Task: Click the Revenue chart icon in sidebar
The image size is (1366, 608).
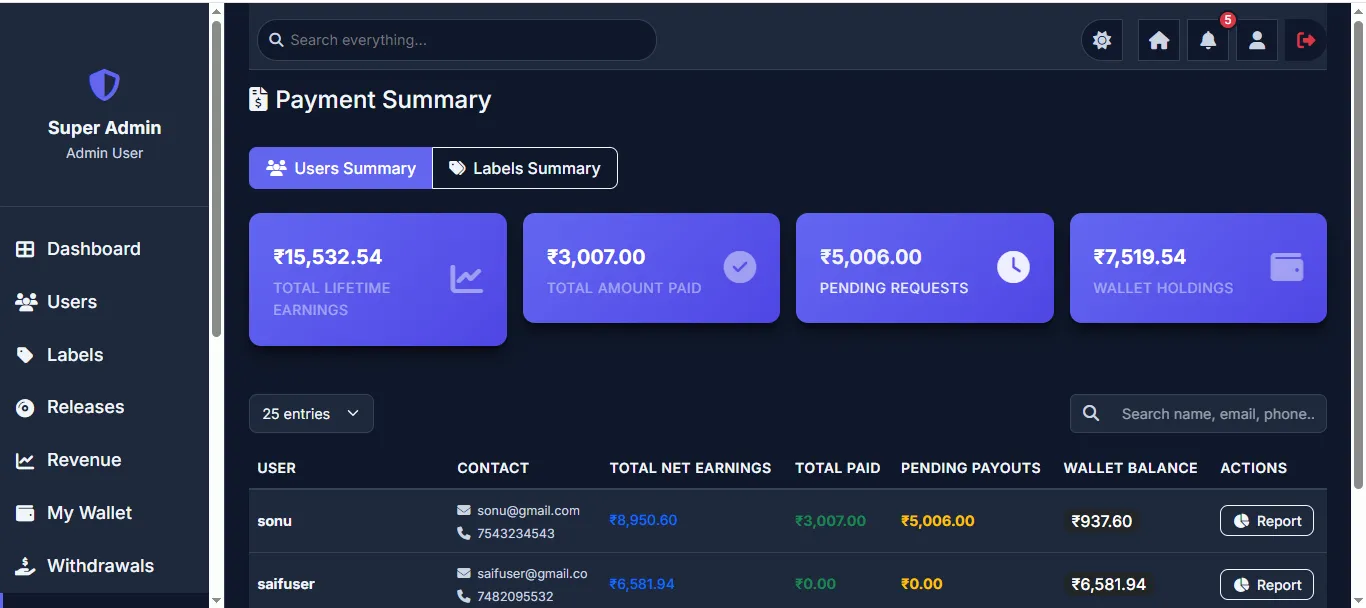Action: 25,461
